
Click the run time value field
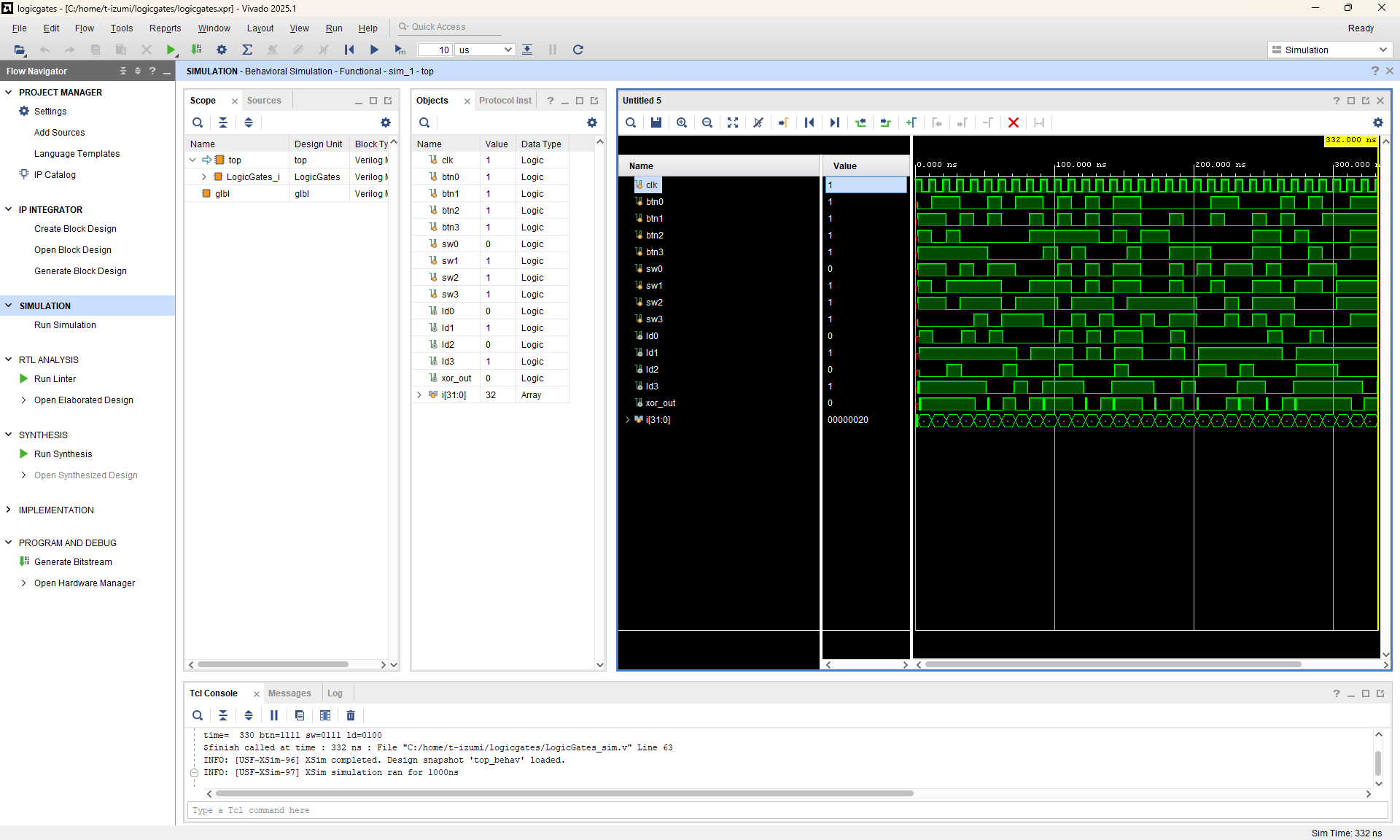[435, 50]
